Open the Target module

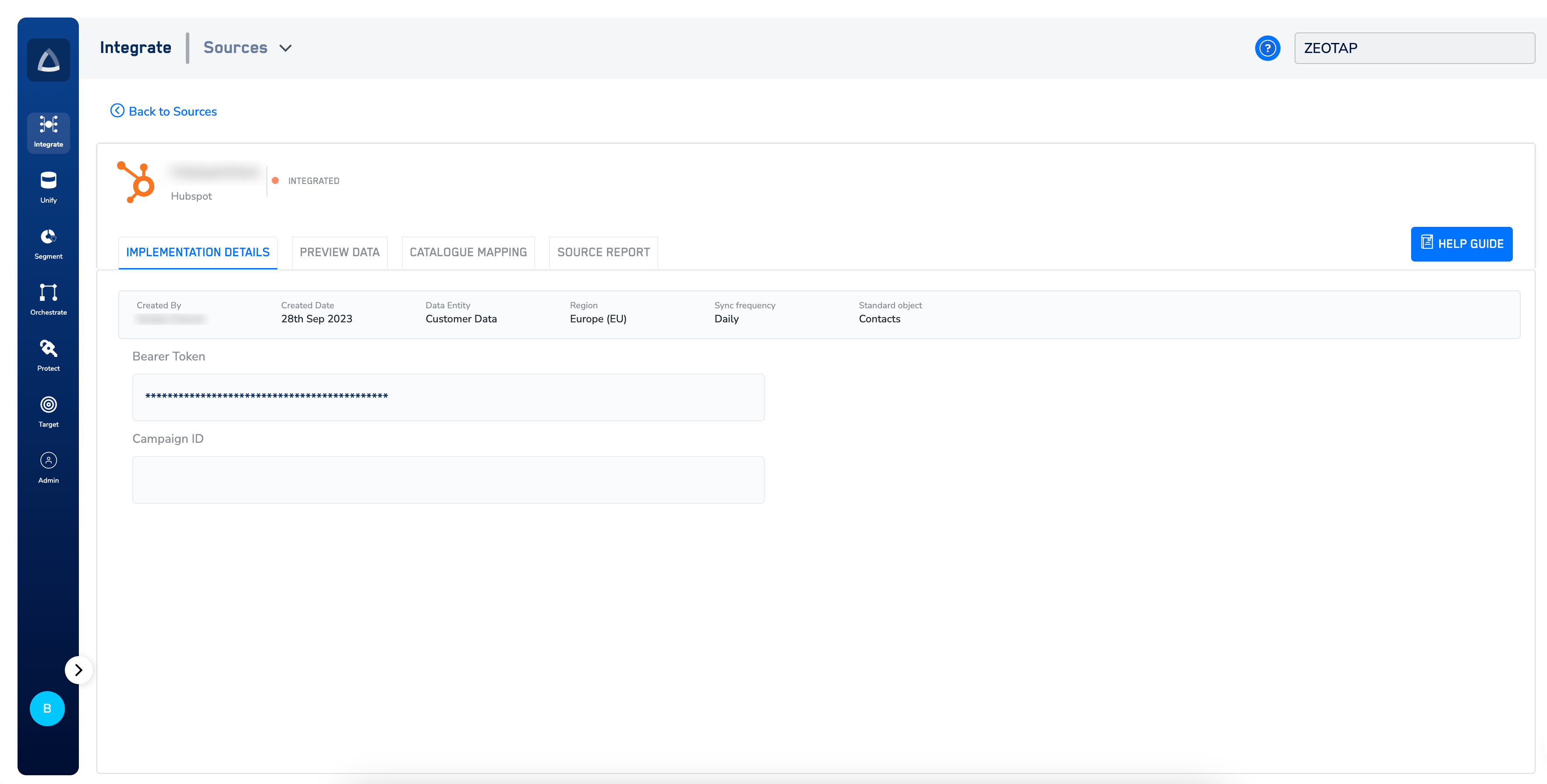(x=48, y=411)
